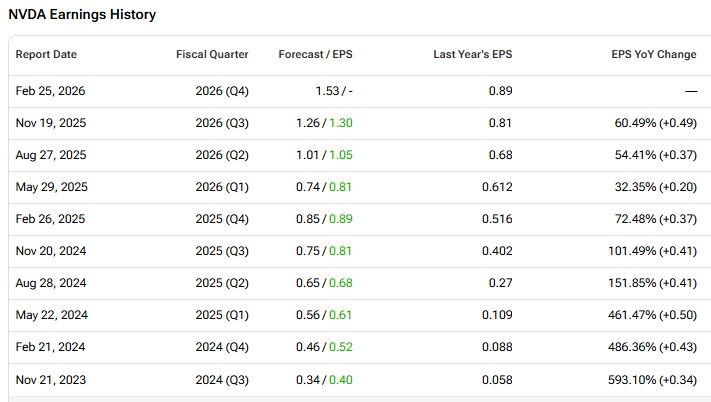The width and height of the screenshot is (711, 402).
Task: Click the Report Date column header
Action: 46,54
